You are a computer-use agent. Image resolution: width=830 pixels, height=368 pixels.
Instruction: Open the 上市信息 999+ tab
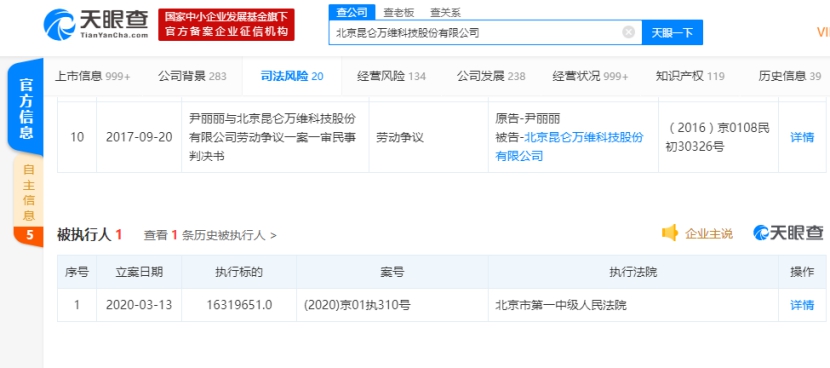tap(93, 76)
